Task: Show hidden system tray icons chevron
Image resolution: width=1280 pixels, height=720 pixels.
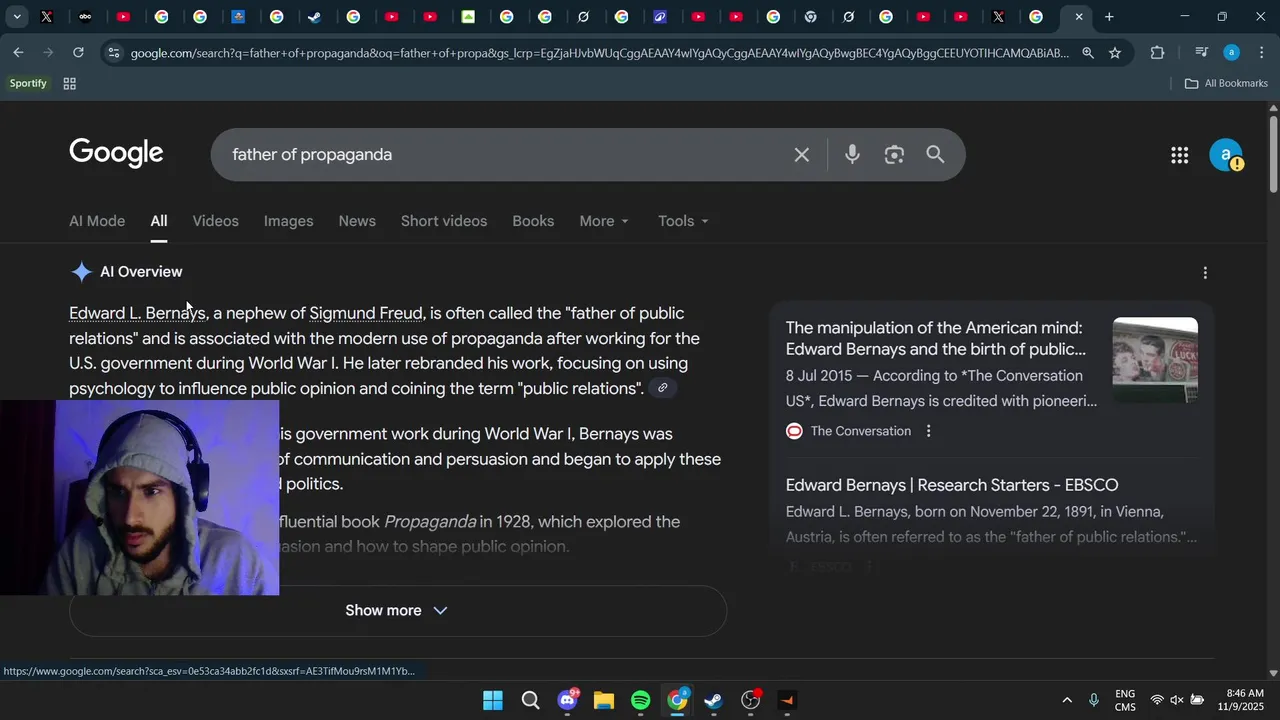Action: (x=1067, y=700)
